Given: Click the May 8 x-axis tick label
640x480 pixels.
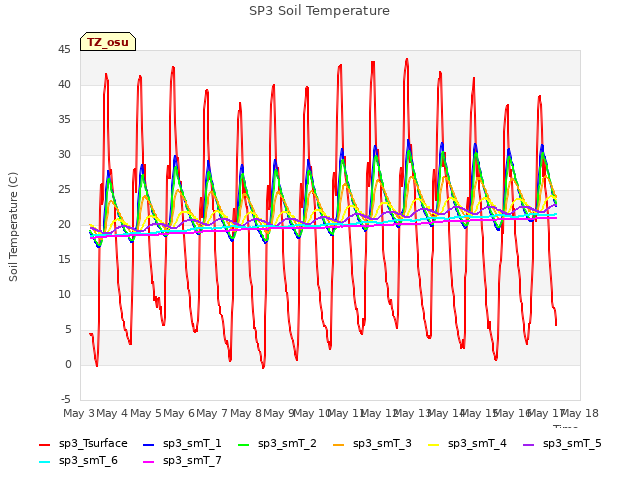Looking at the screenshot, I should pos(246,413).
